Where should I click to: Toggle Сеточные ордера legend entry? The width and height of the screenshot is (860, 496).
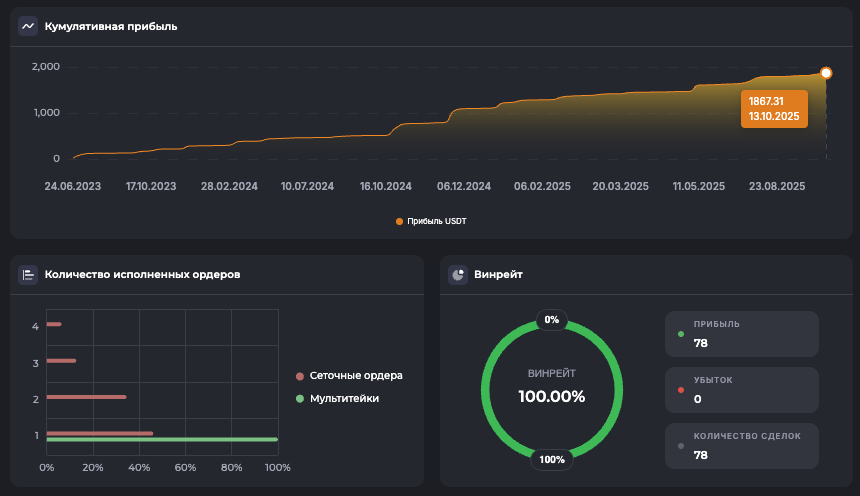(350, 376)
